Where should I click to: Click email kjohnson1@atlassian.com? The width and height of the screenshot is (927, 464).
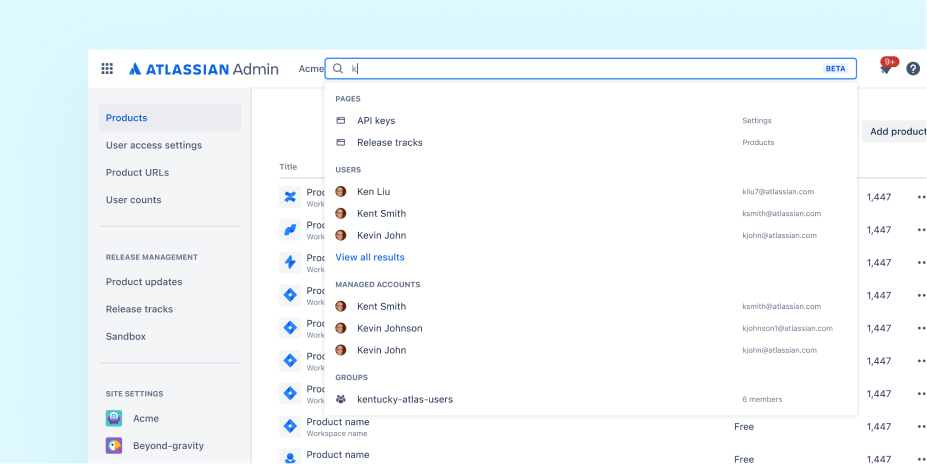787,328
